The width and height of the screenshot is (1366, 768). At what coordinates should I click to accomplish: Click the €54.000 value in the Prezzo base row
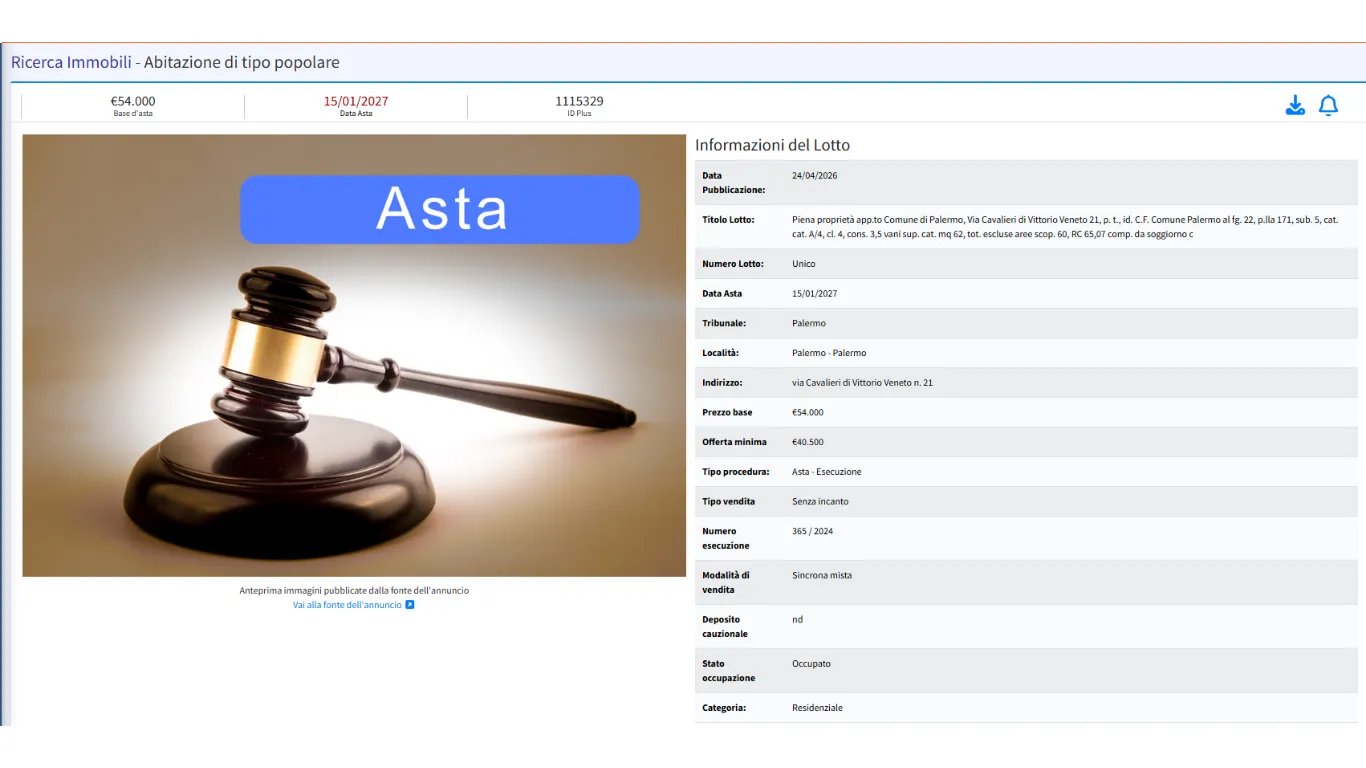[808, 413]
